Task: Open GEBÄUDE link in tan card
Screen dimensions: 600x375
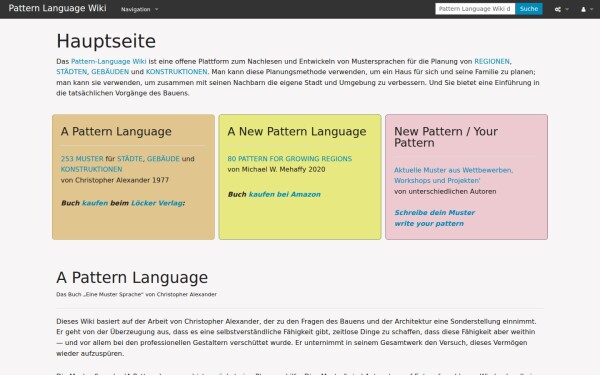Action: pos(163,159)
